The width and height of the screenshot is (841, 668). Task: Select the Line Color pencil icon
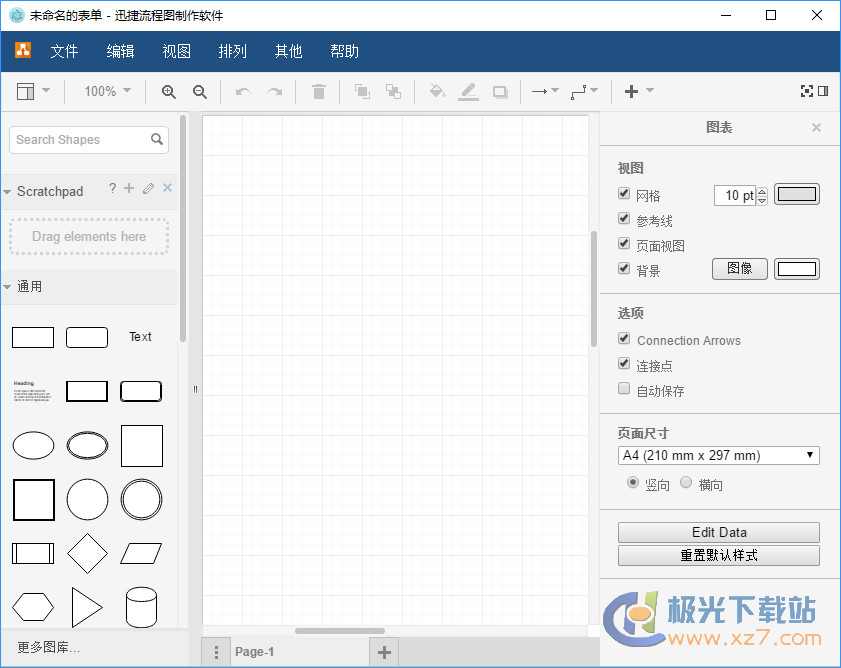468,91
